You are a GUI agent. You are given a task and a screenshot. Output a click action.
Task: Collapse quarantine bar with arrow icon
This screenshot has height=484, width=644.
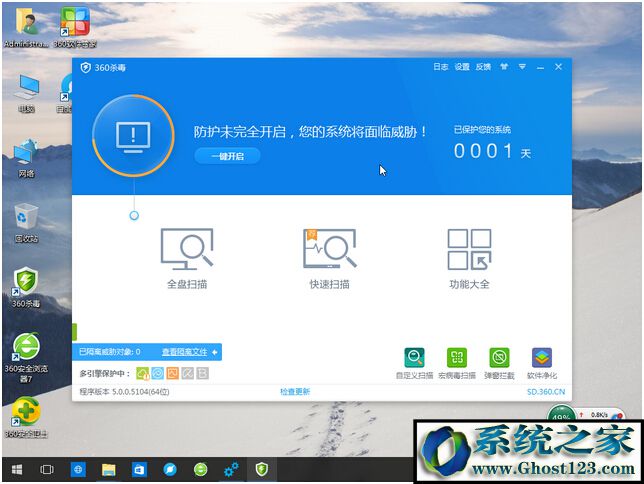(x=215, y=352)
